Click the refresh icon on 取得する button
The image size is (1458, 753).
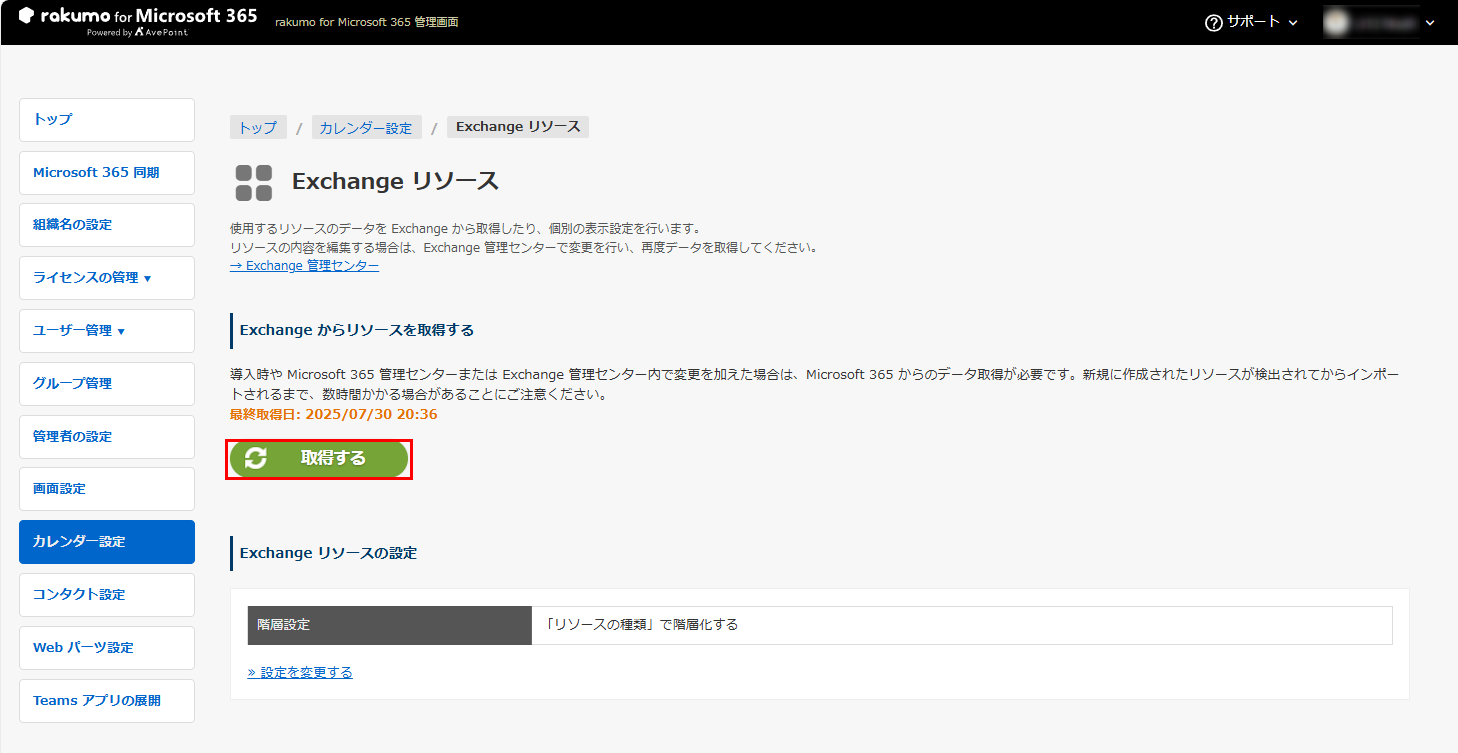256,459
